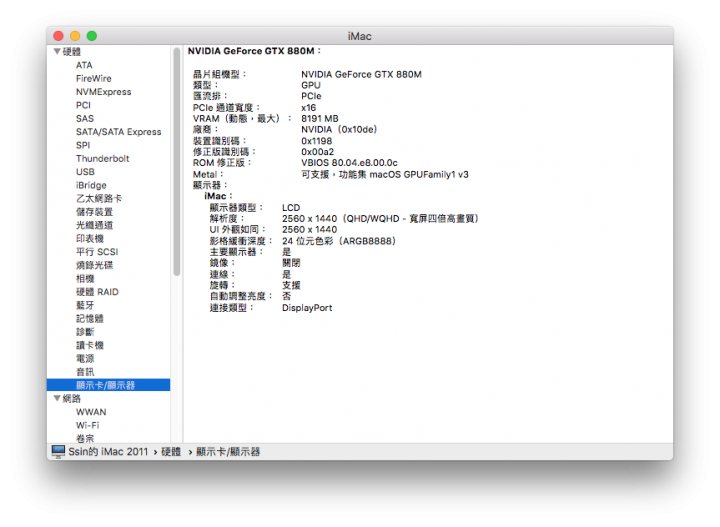Screen dimensions: 720x527
Task: Click the sidebar vertical scrollbar
Action: pyautogui.click(x=177, y=162)
